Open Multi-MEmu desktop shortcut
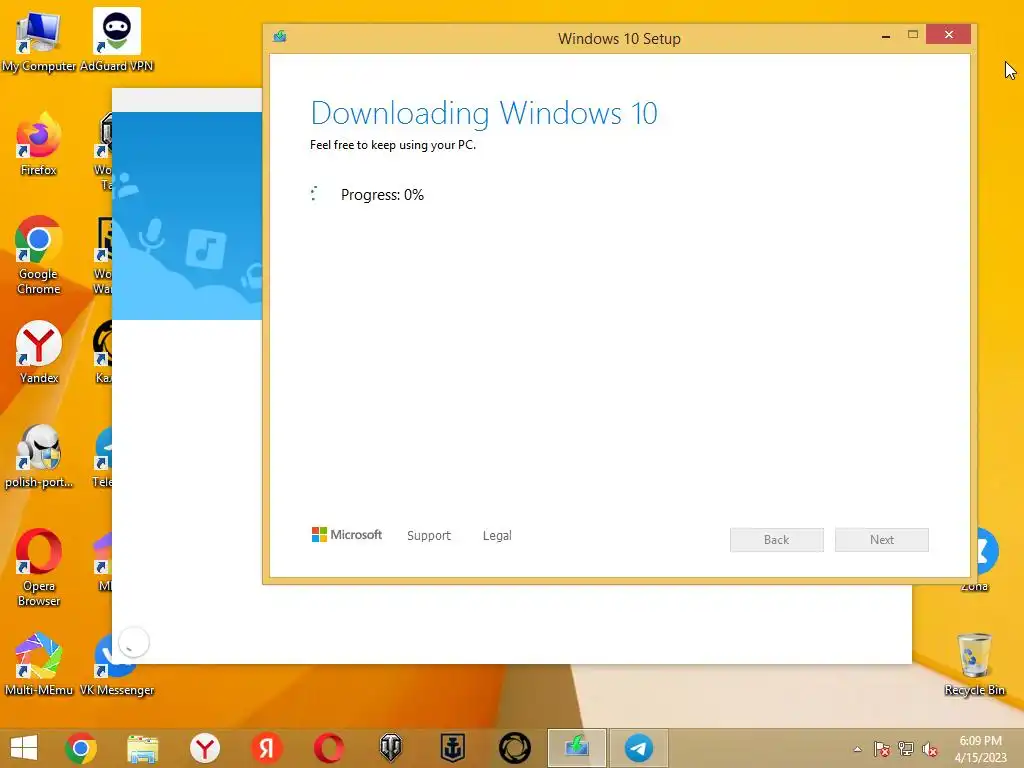This screenshot has width=1024, height=768. 39,665
